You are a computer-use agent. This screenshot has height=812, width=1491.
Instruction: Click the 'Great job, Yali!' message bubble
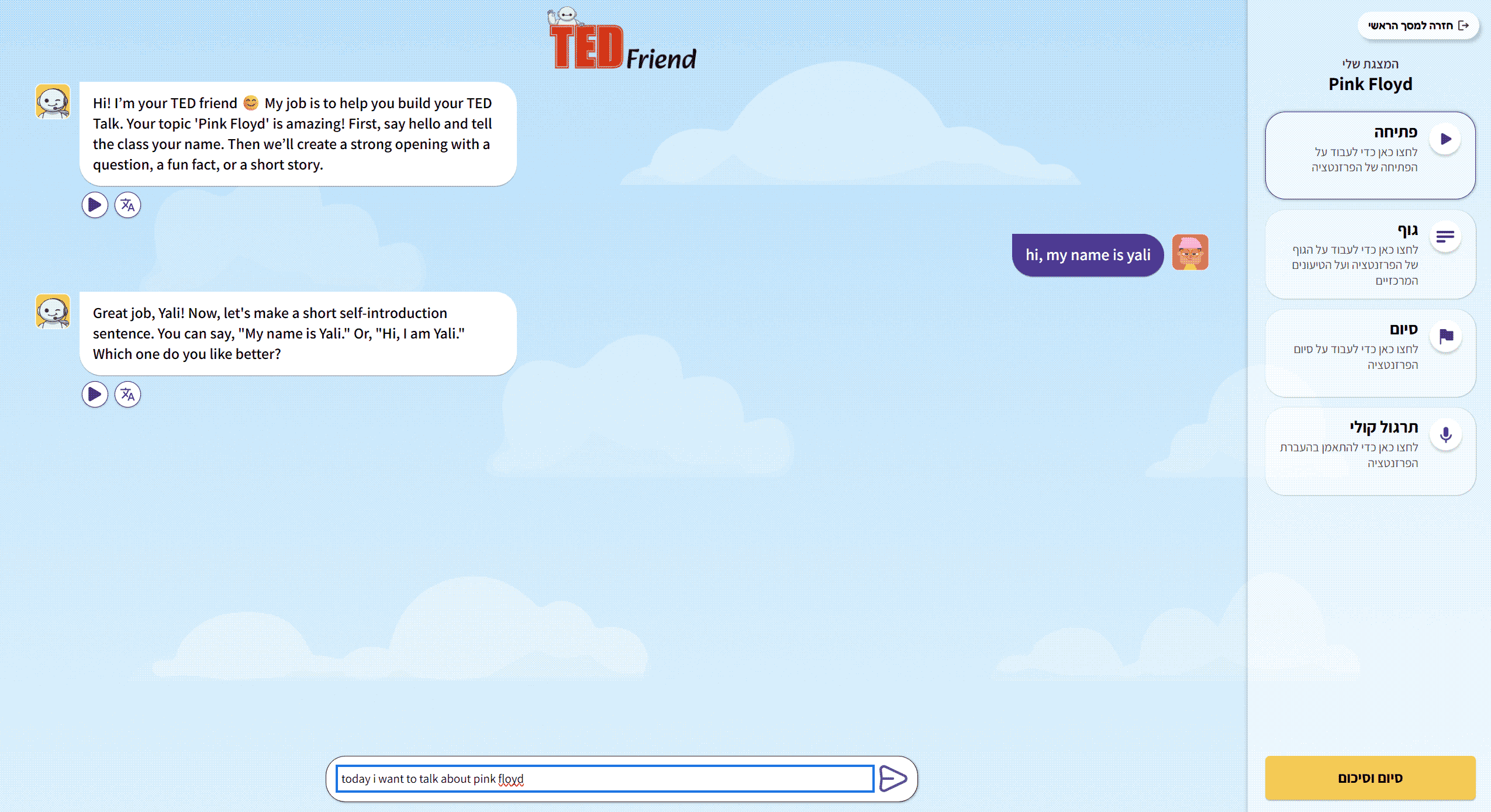tap(298, 333)
